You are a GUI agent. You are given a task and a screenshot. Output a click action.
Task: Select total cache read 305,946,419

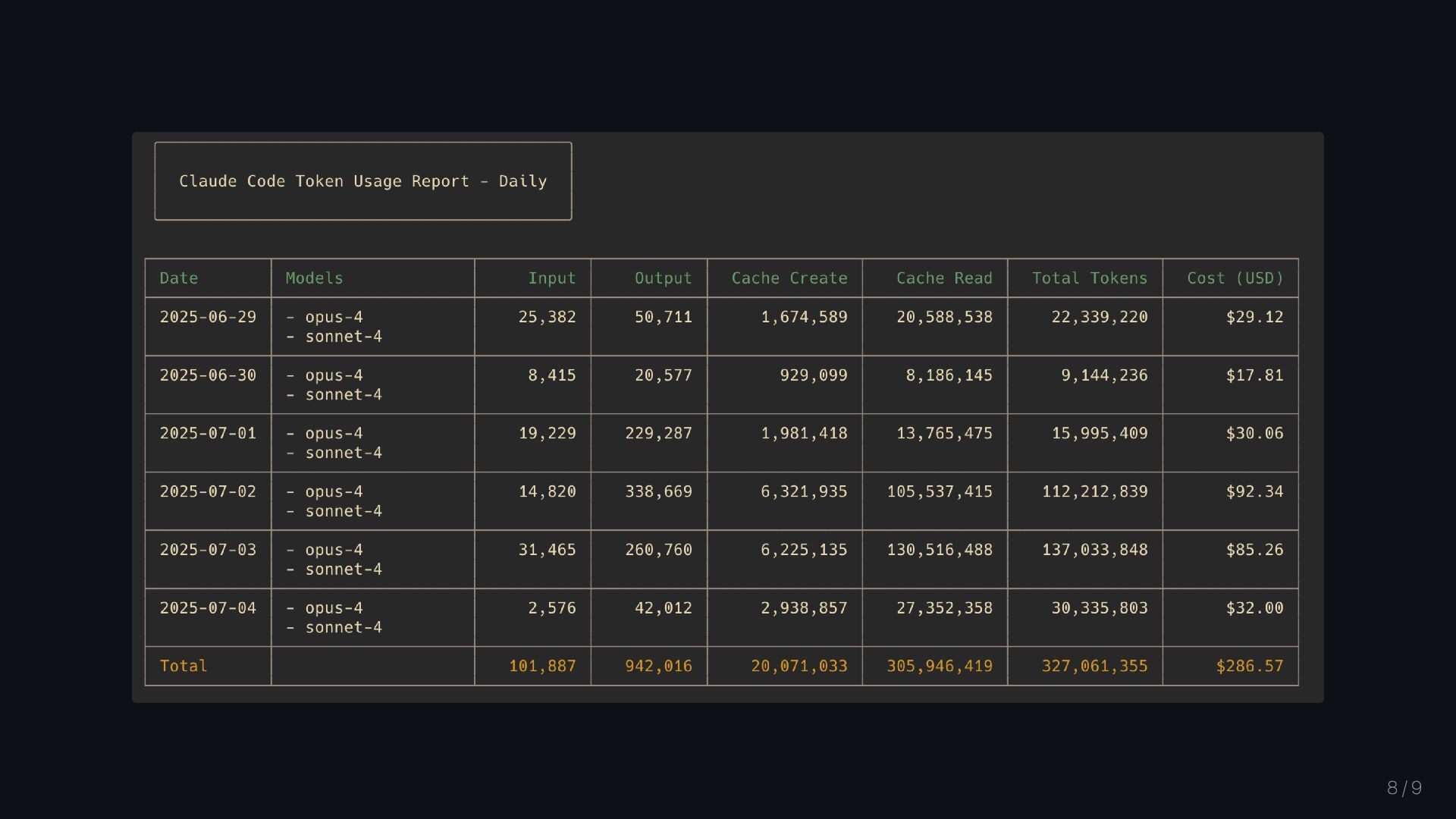[940, 666]
